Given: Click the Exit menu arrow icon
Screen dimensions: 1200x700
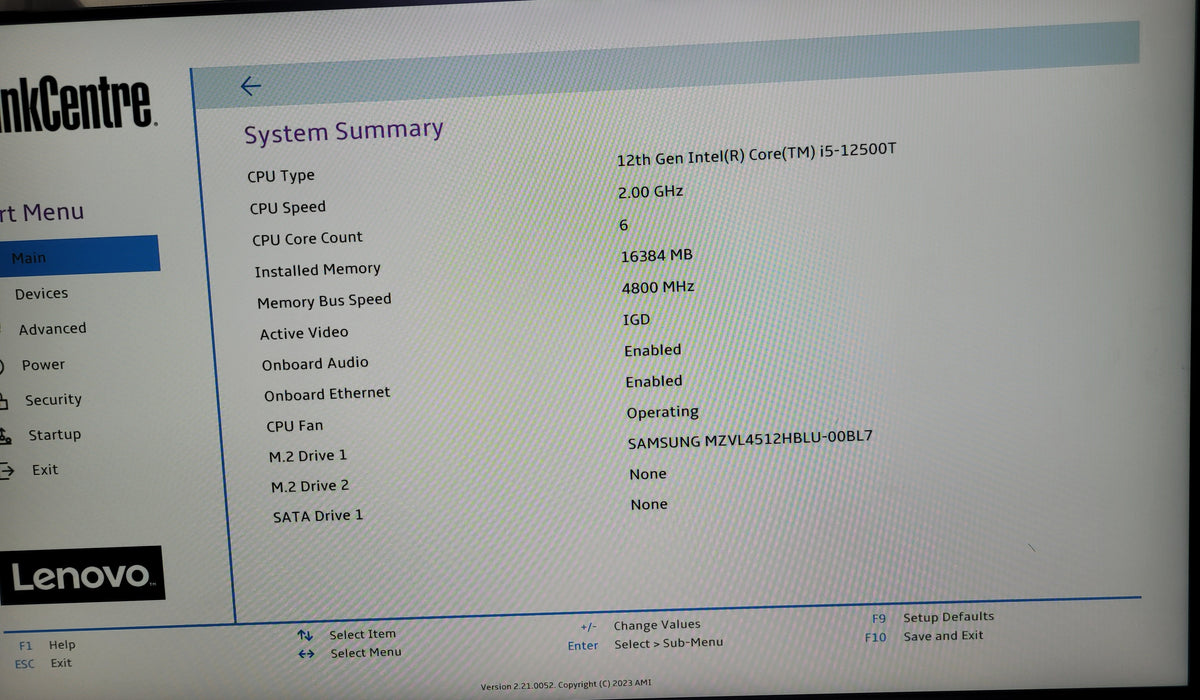Looking at the screenshot, I should [x=6, y=470].
